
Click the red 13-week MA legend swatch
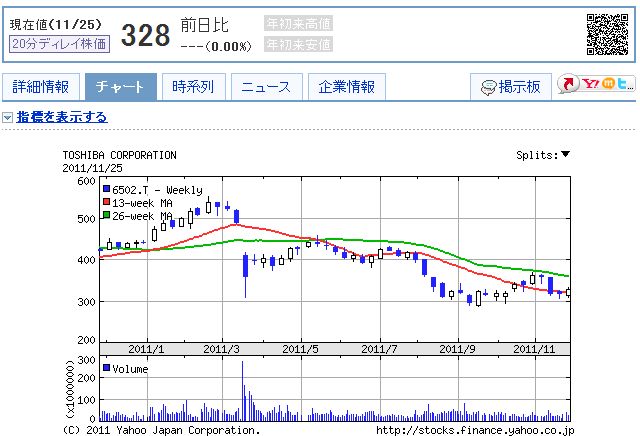[107, 202]
